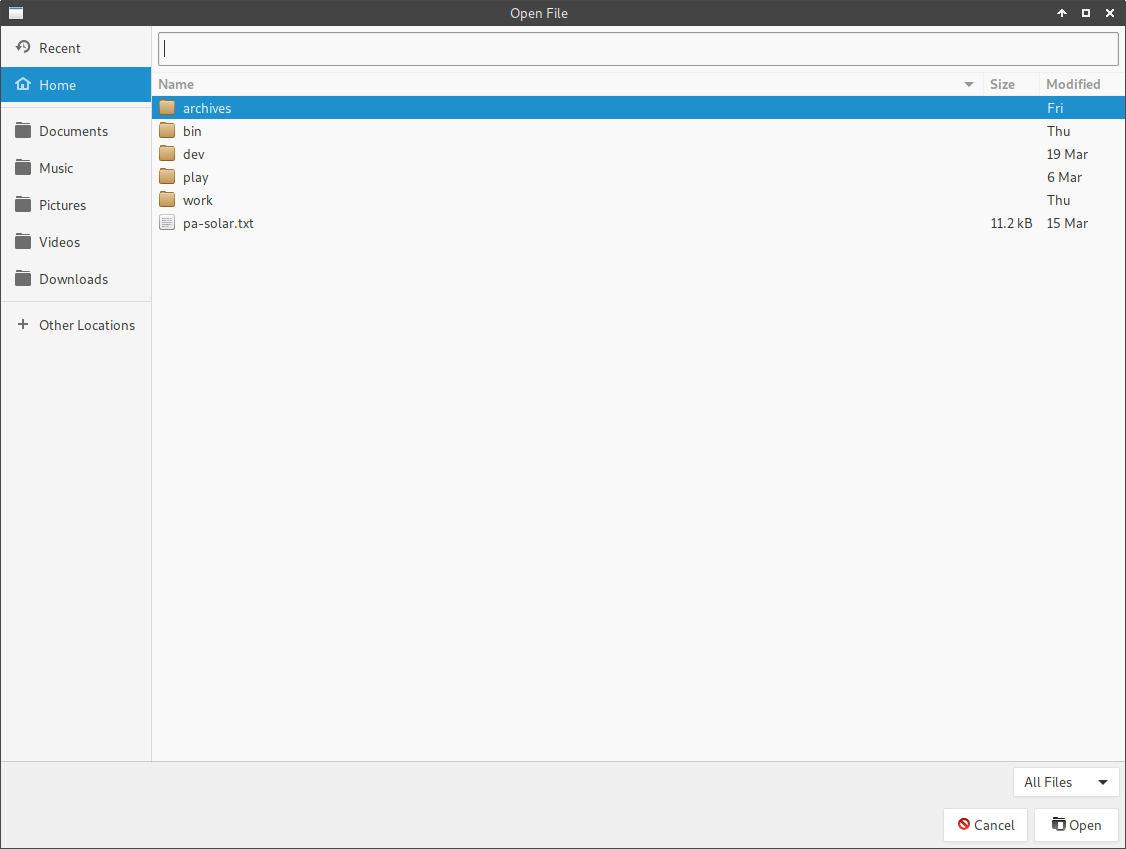Expand the All Files filter dropdown
The width and height of the screenshot is (1126, 849).
pyautogui.click(x=1065, y=782)
